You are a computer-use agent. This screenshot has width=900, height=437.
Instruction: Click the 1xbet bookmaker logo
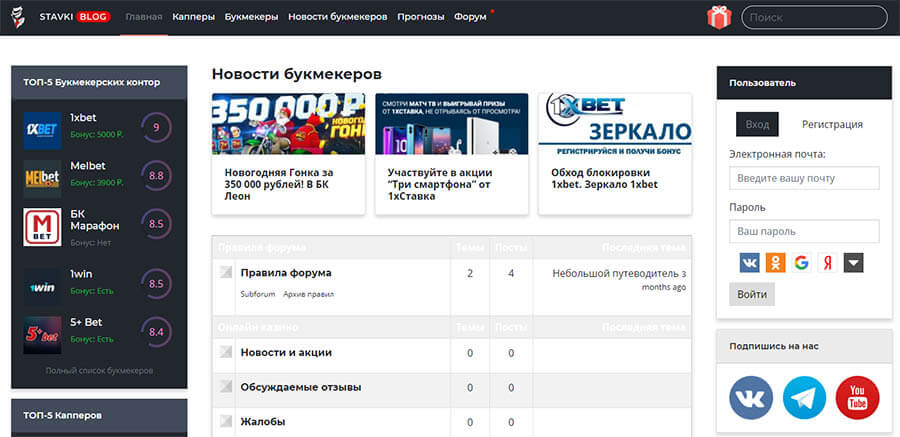(x=42, y=130)
